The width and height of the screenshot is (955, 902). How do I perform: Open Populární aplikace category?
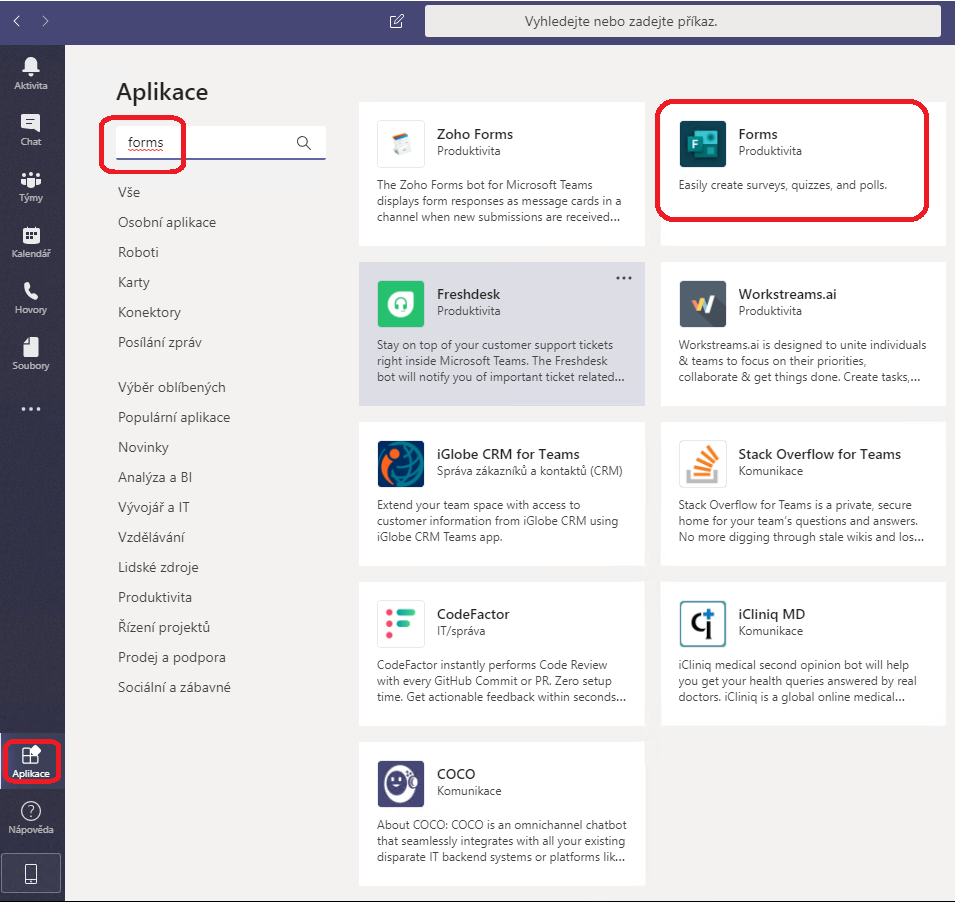pos(174,417)
